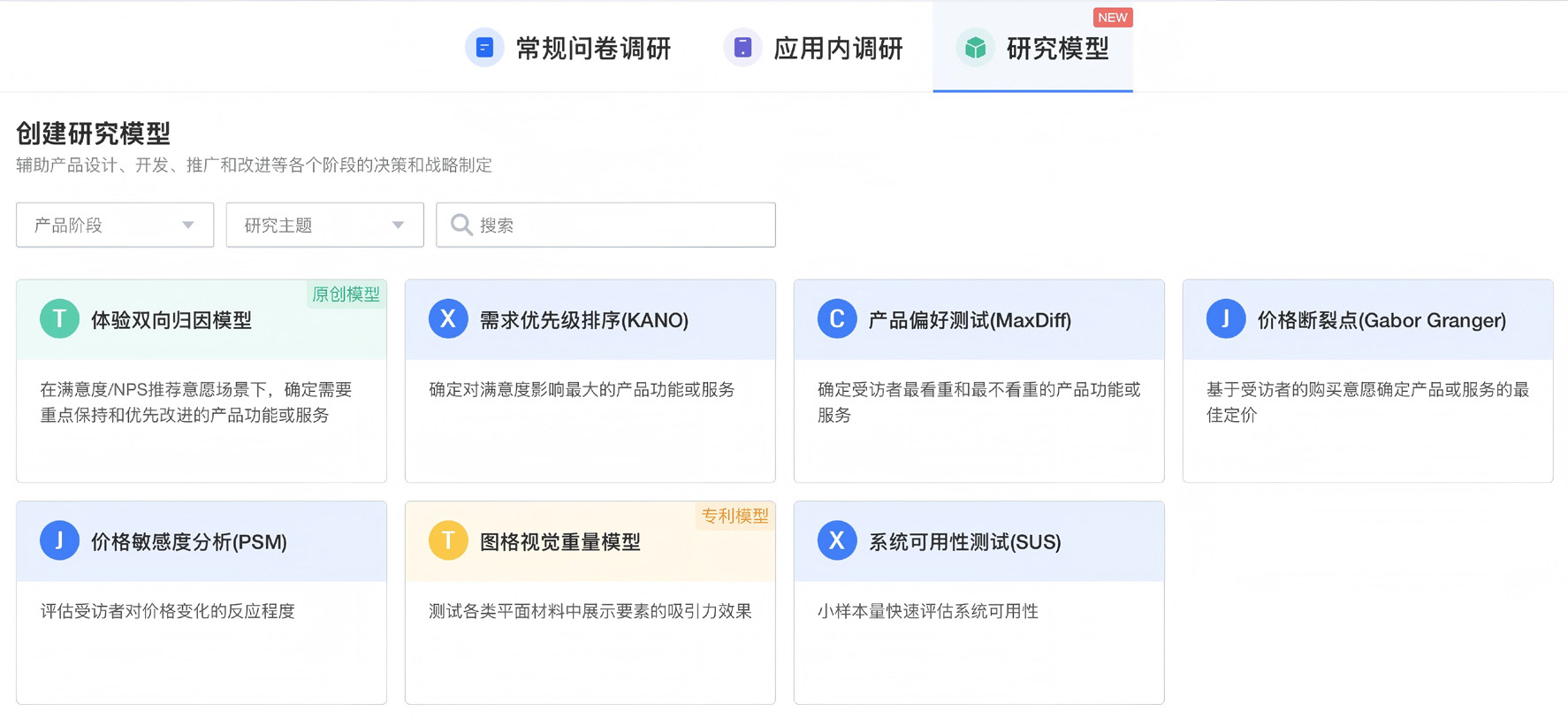Click the description 确定对满意度影响最大的产品功能或服务

click(582, 389)
